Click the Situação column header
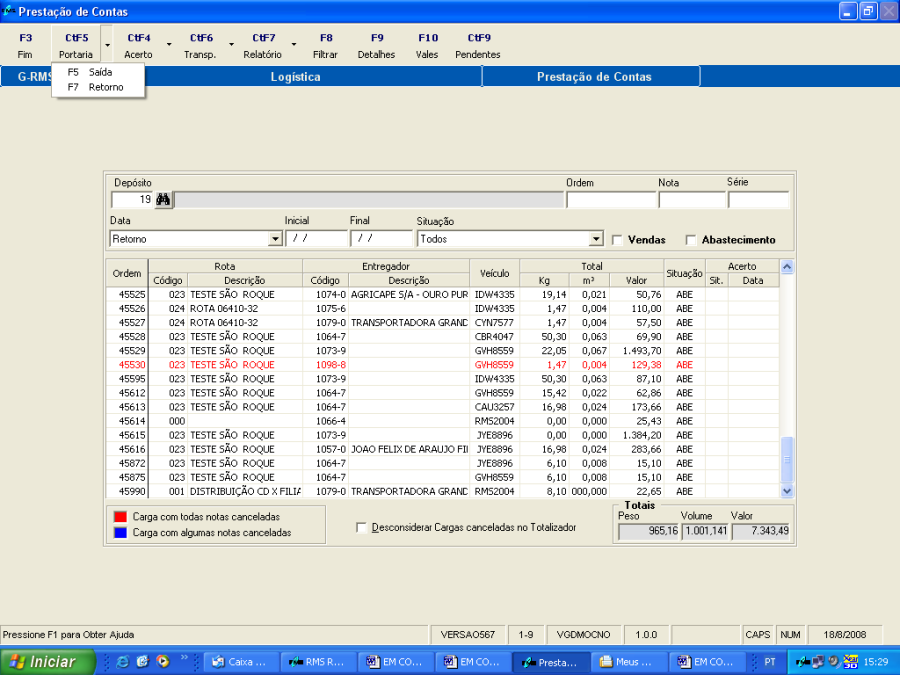900x675 pixels. coord(684,273)
